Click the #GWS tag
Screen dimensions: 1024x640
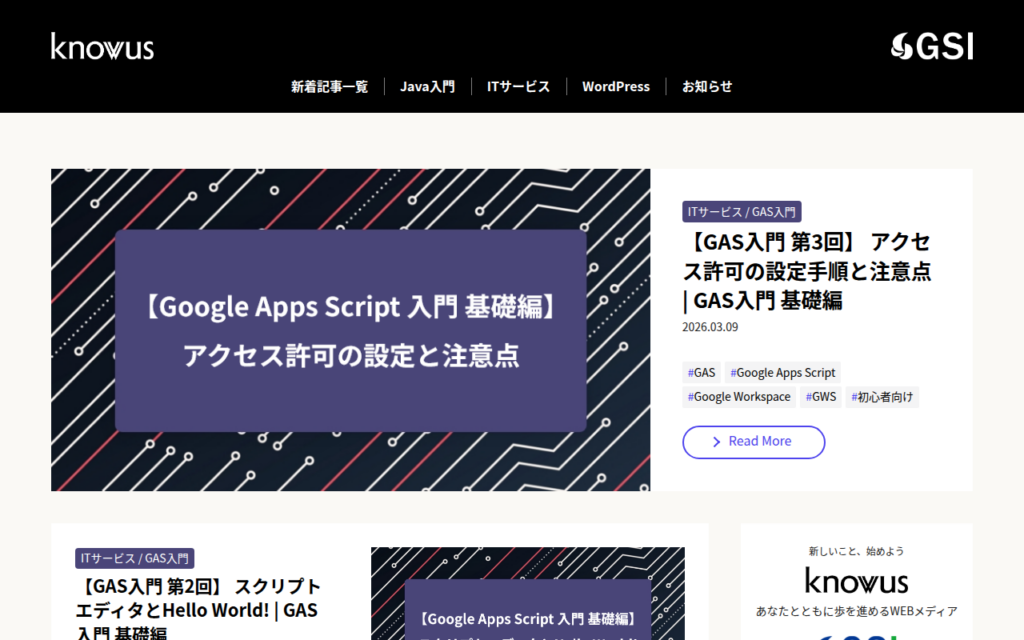[820, 397]
